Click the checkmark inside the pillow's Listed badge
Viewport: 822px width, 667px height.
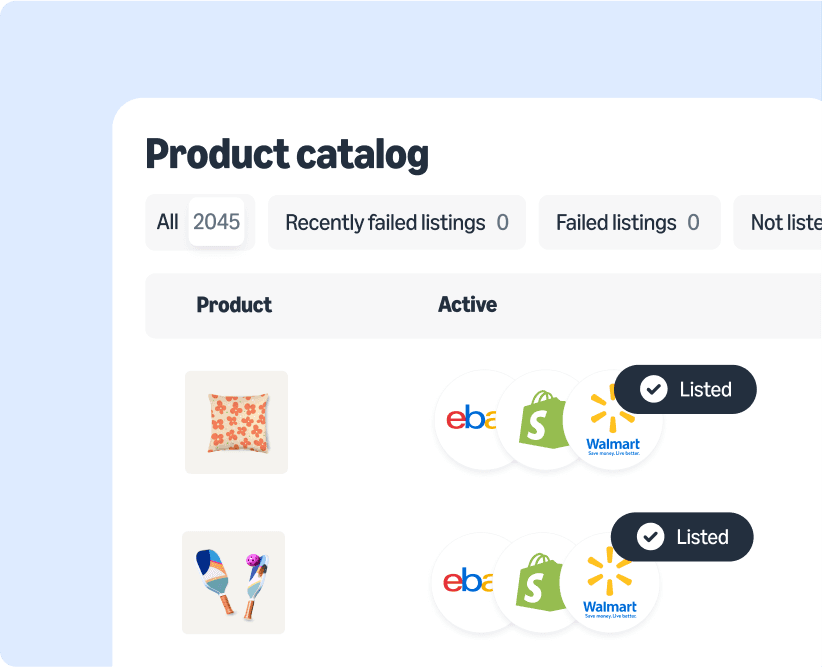(x=653, y=389)
